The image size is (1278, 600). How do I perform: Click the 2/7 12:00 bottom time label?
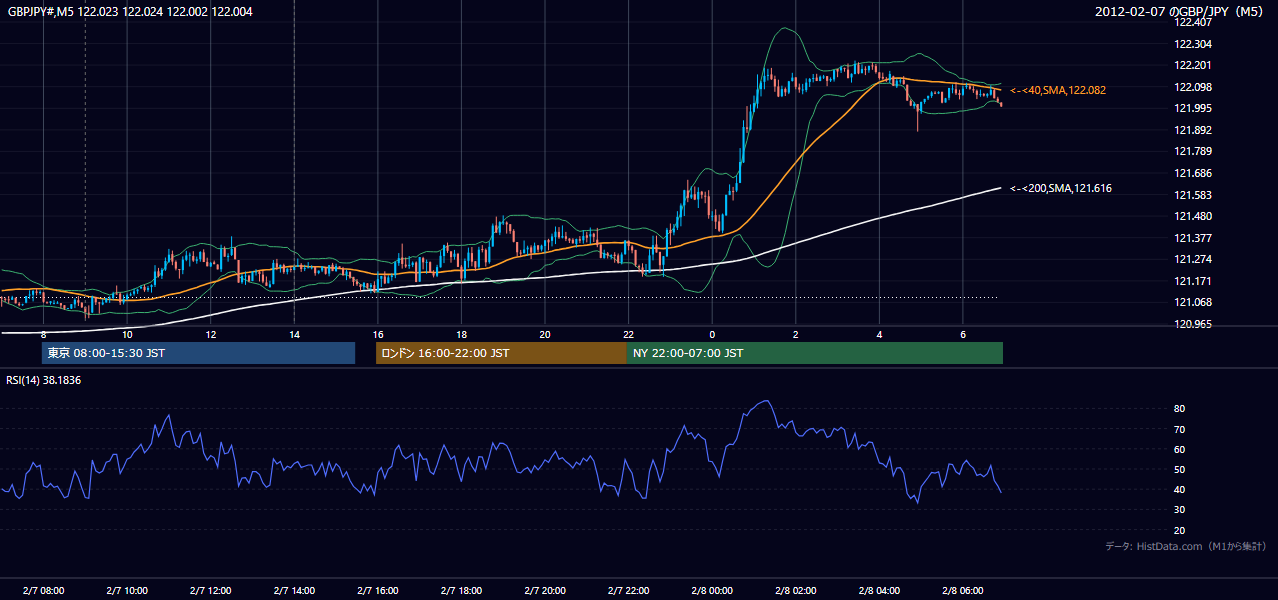(x=210, y=590)
